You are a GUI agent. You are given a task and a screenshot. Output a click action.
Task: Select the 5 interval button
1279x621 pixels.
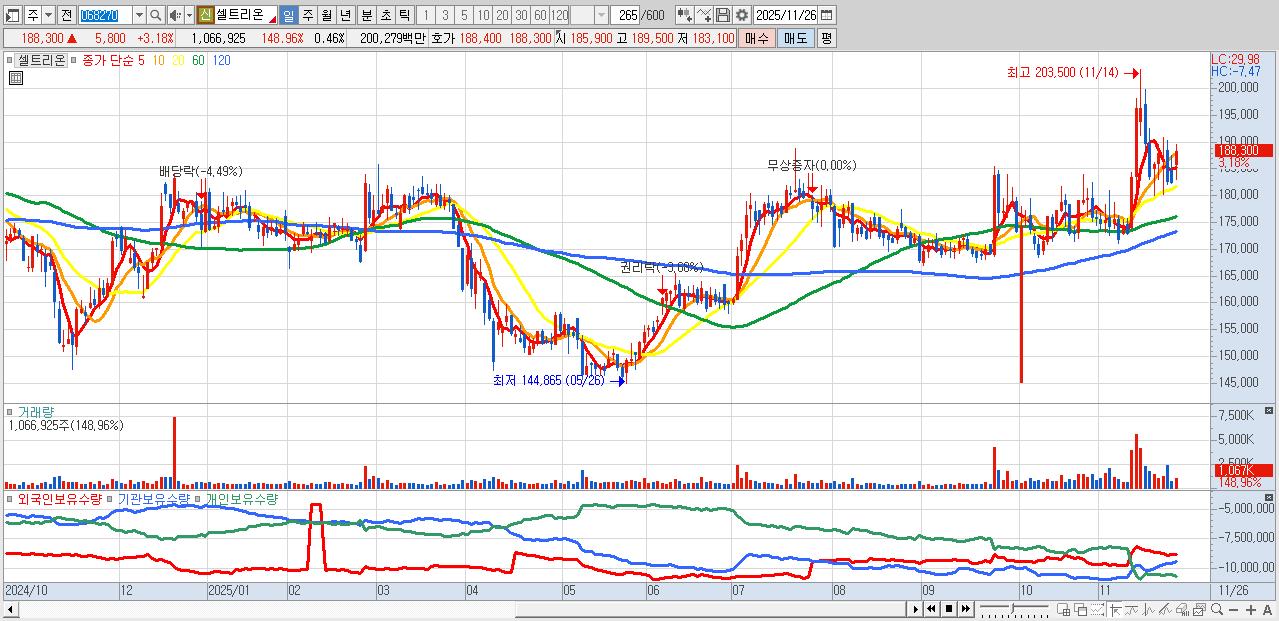[463, 15]
